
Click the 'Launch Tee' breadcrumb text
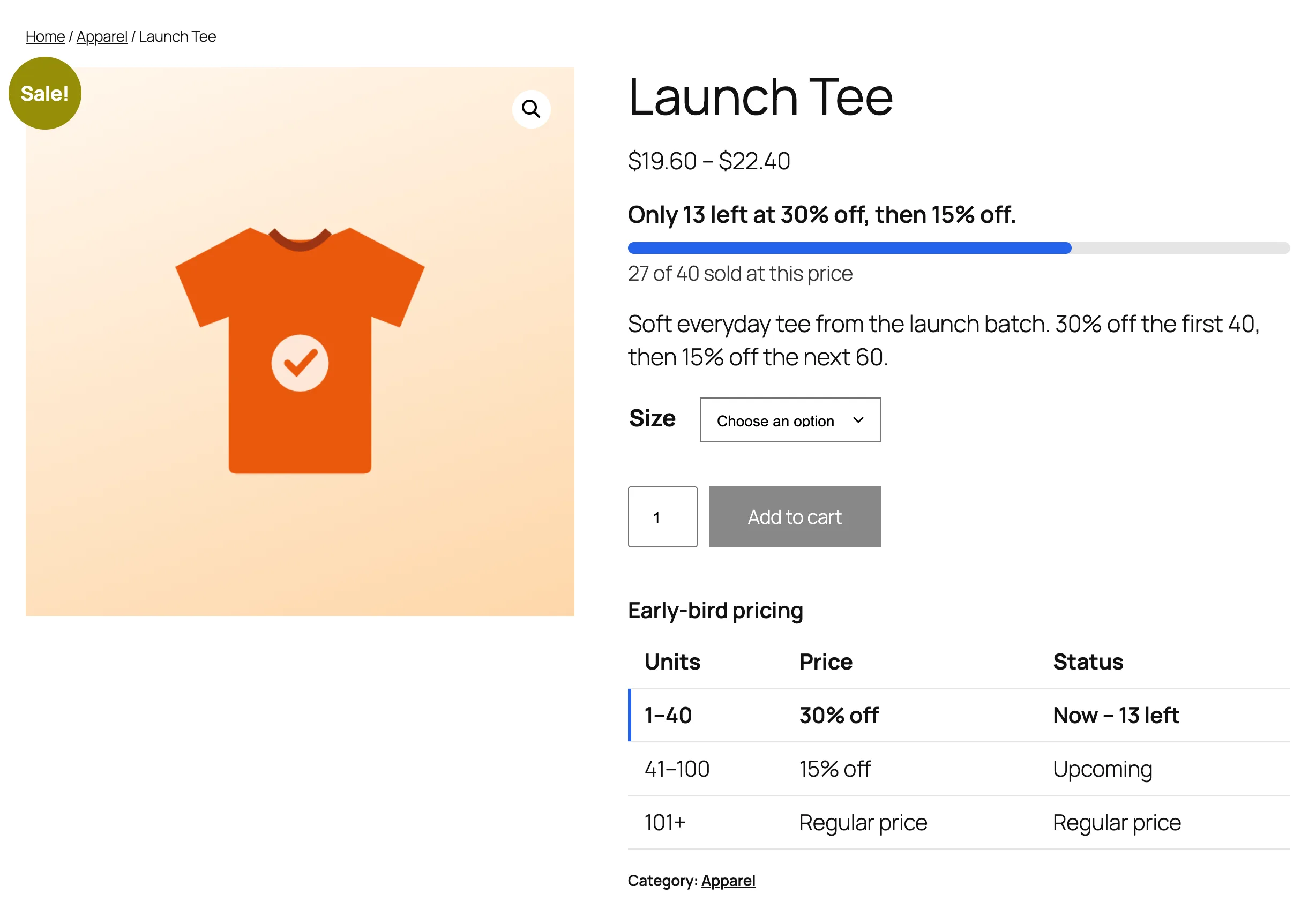[177, 36]
